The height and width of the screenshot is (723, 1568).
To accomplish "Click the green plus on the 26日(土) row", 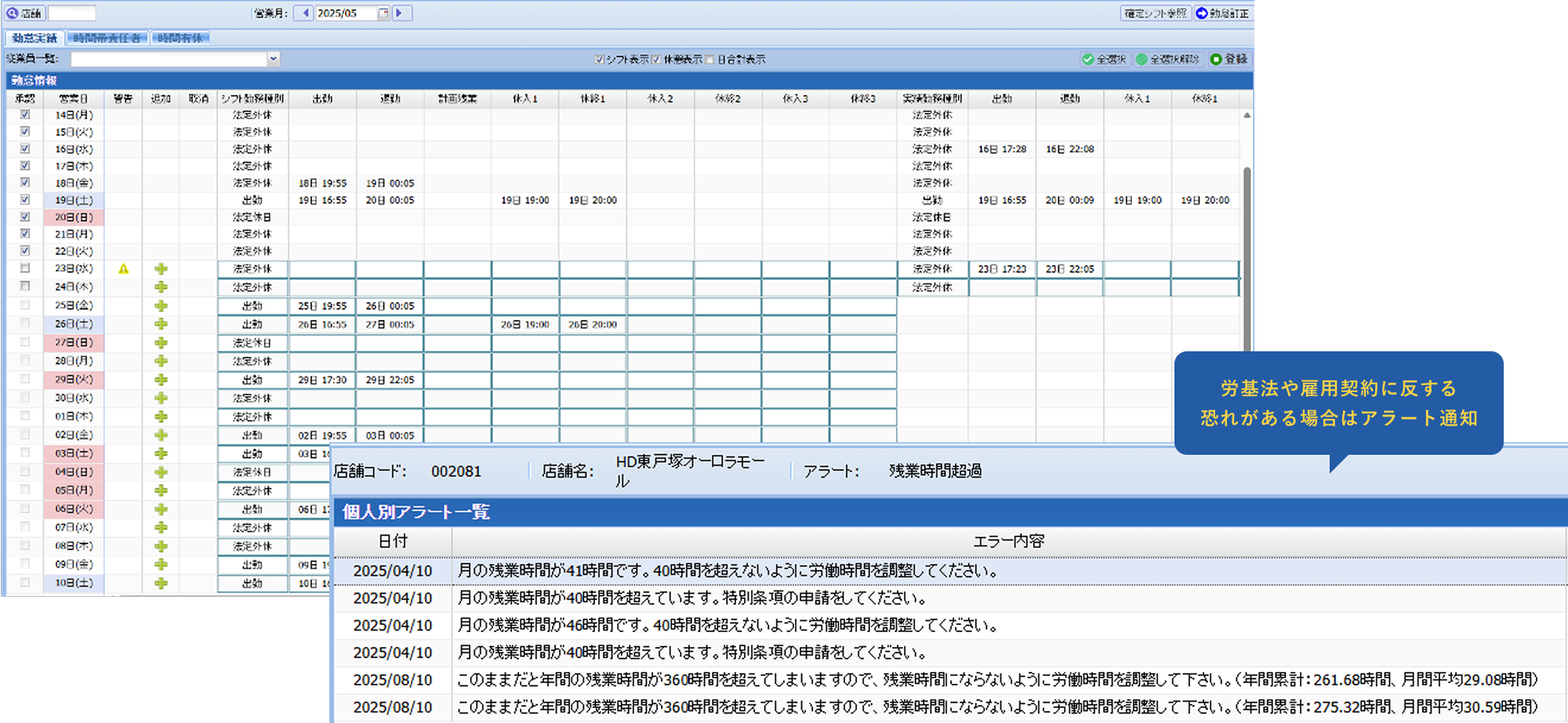I will 161,324.
